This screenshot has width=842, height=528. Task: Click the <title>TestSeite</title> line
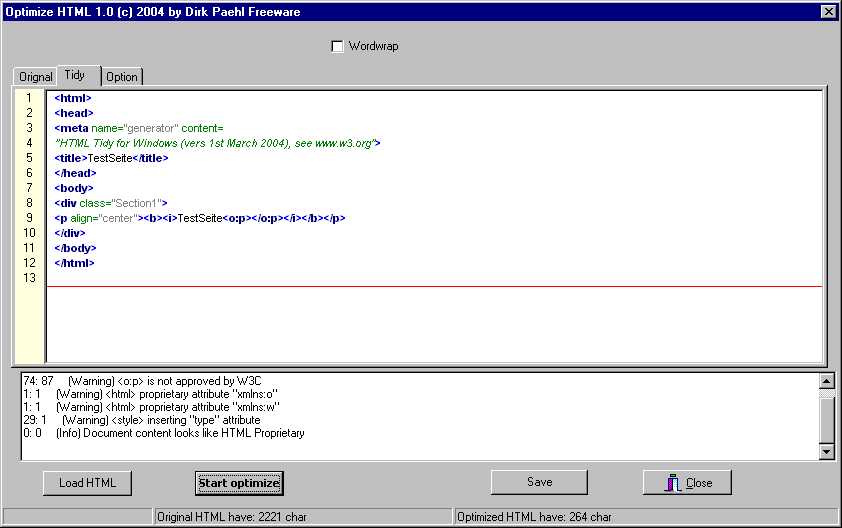click(111, 158)
